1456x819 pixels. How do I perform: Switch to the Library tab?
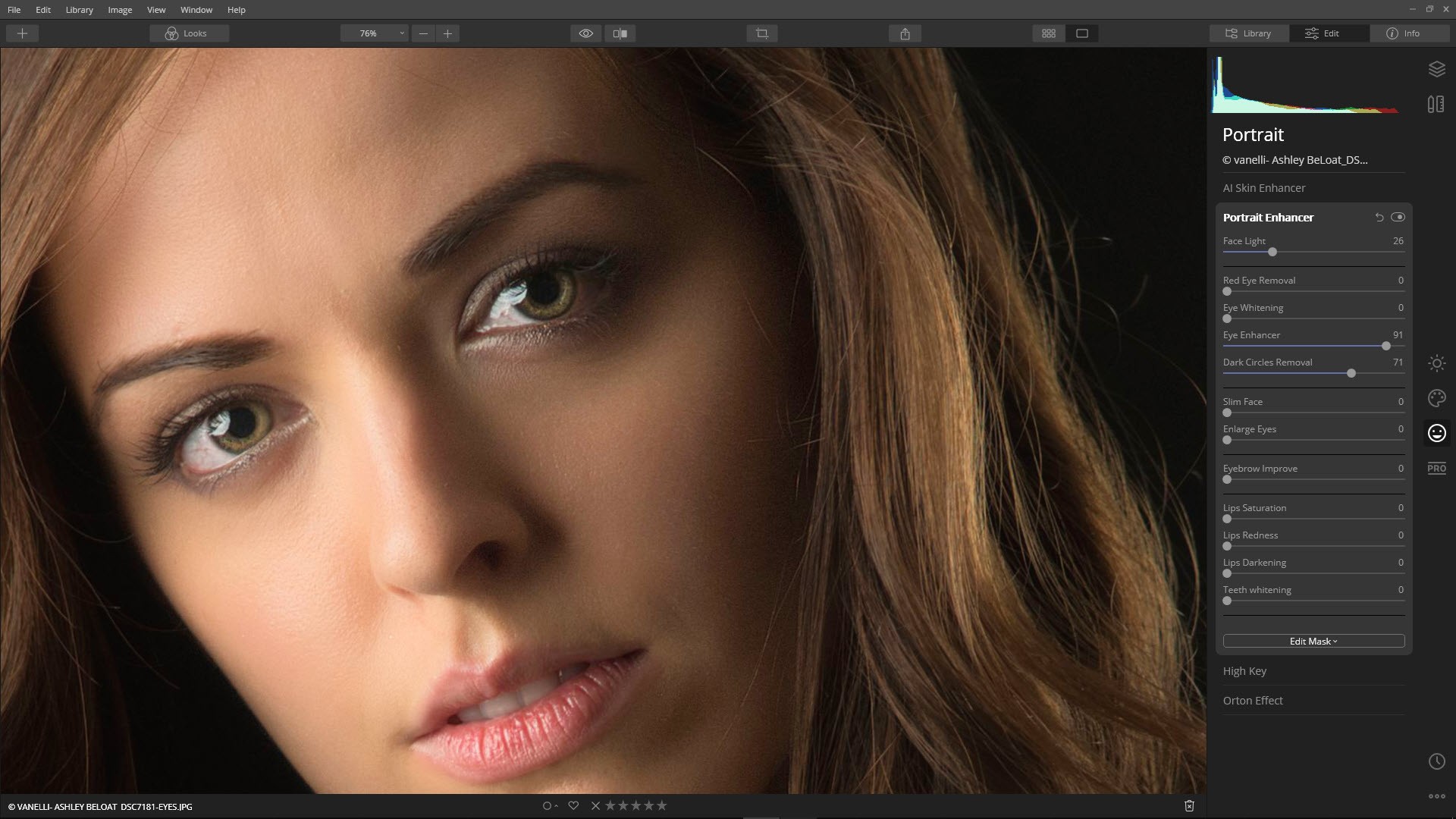1248,33
